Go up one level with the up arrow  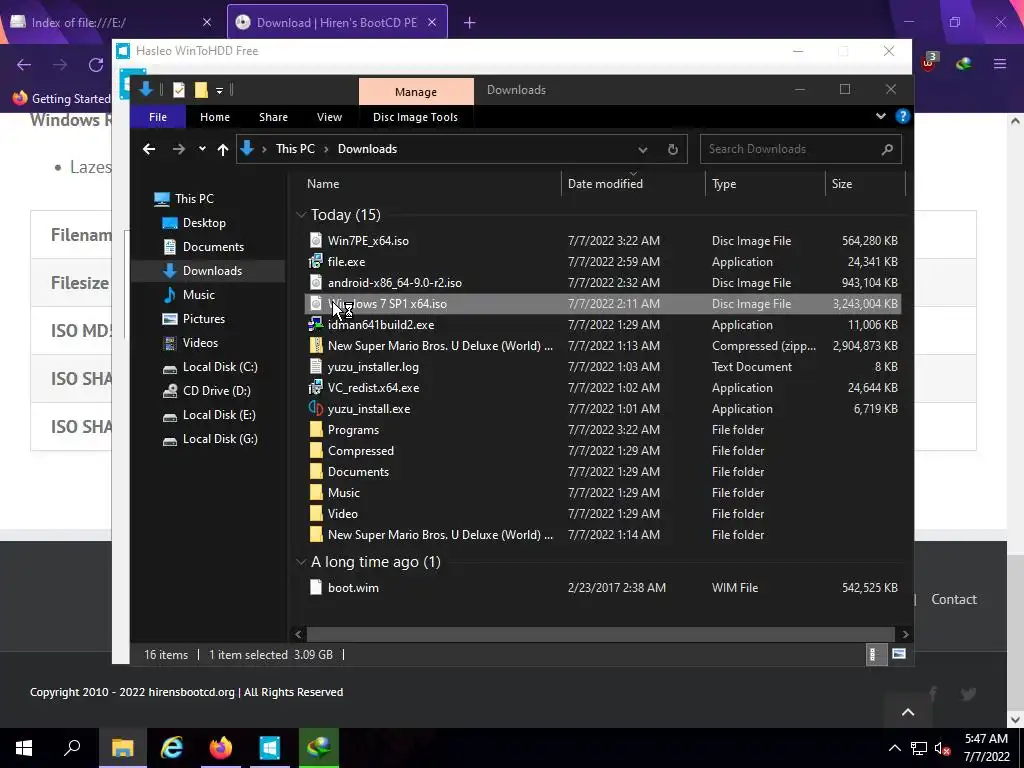tap(223, 150)
